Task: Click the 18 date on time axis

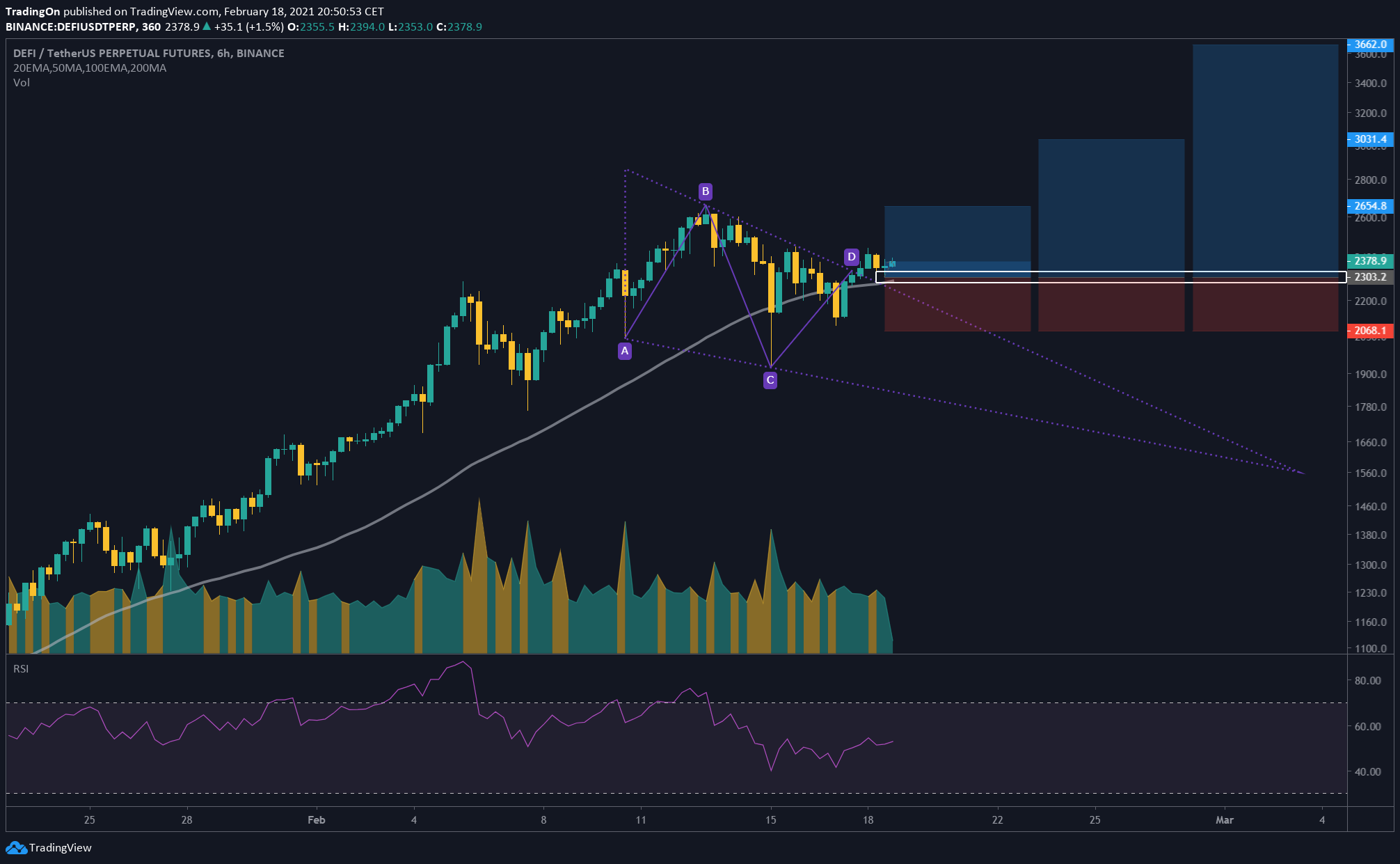Action: click(x=868, y=820)
